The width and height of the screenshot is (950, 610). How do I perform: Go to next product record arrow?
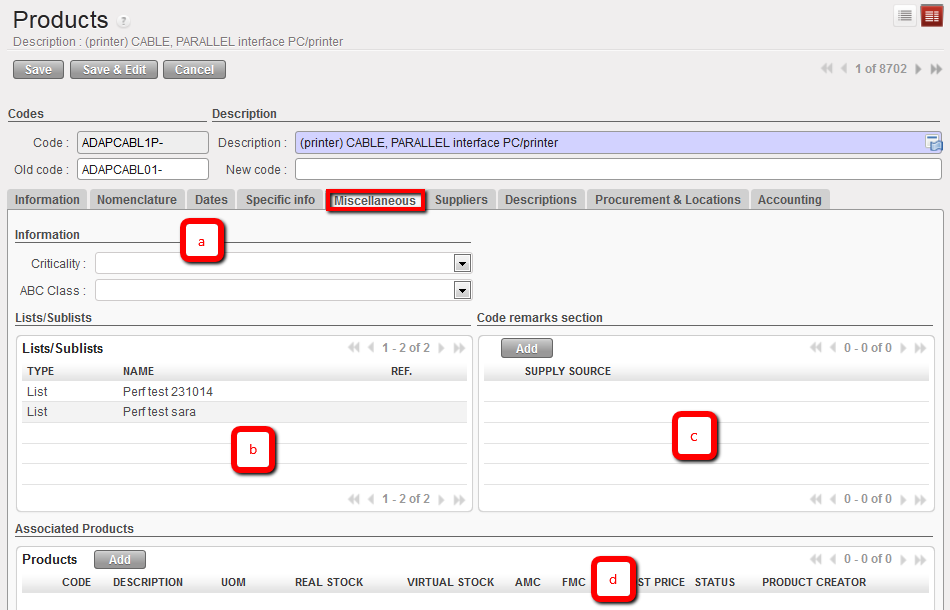[x=918, y=69]
